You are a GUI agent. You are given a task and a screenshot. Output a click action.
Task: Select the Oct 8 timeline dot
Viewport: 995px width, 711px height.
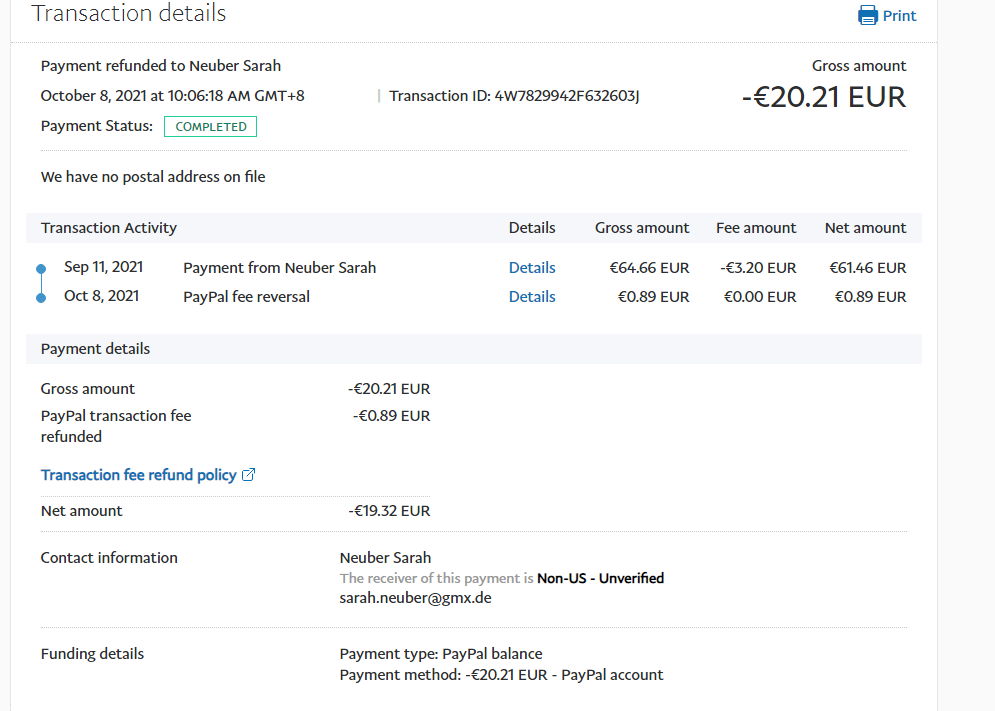tap(41, 298)
